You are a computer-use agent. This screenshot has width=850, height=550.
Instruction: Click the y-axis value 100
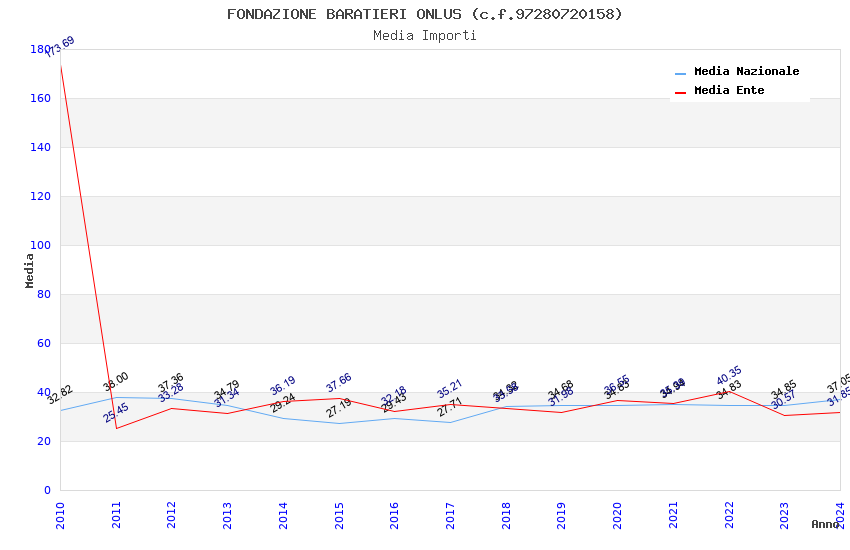41,245
